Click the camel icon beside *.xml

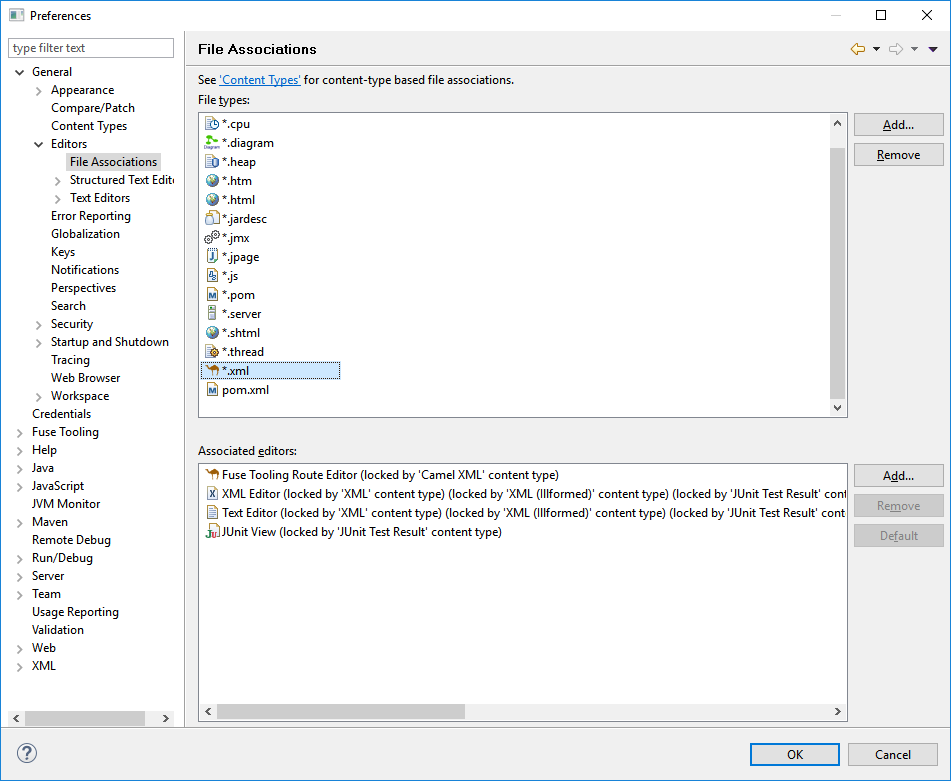(x=212, y=370)
